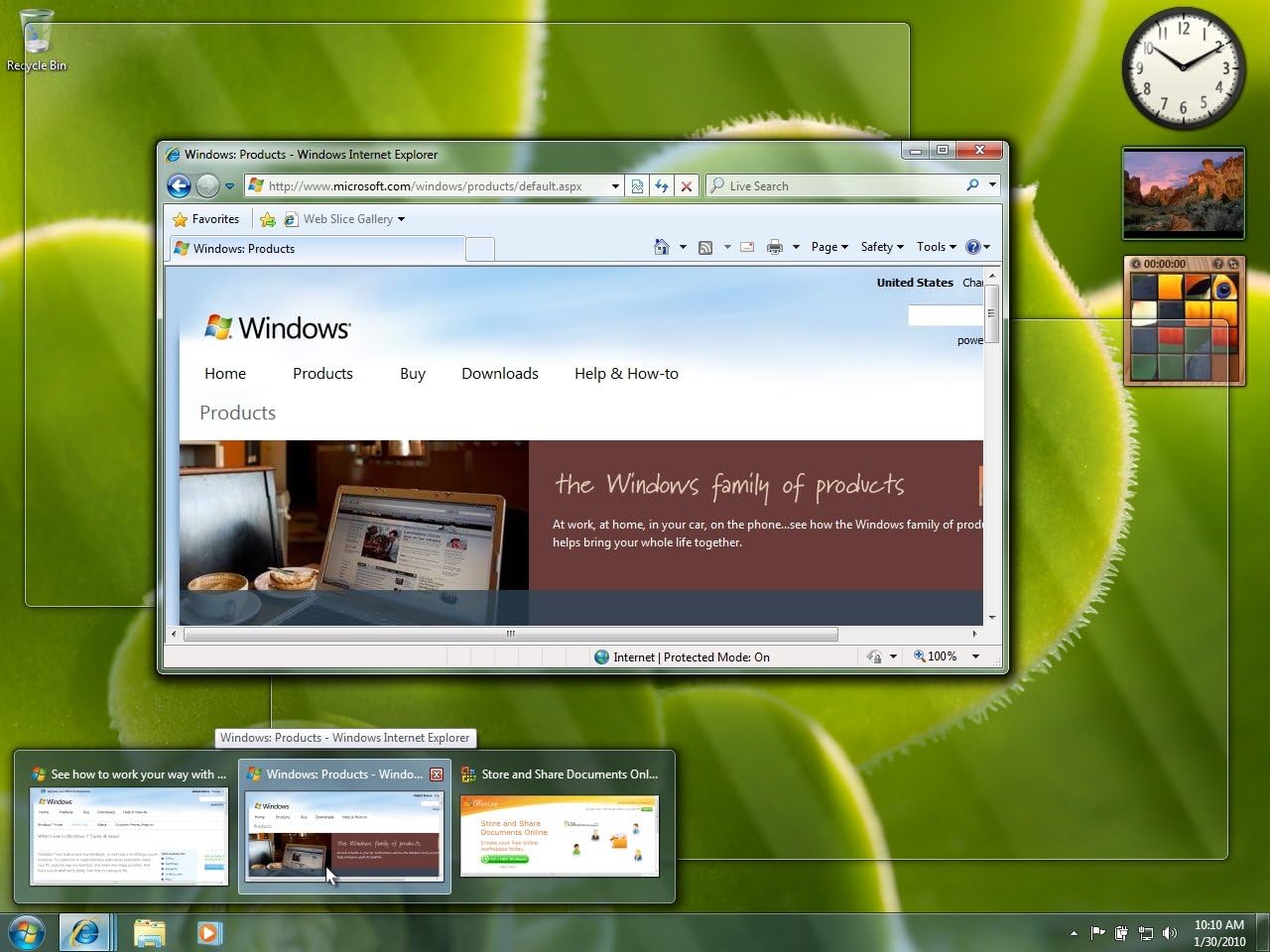This screenshot has height=952, width=1270.
Task: Stop page loading with the red X icon
Action: 687,185
